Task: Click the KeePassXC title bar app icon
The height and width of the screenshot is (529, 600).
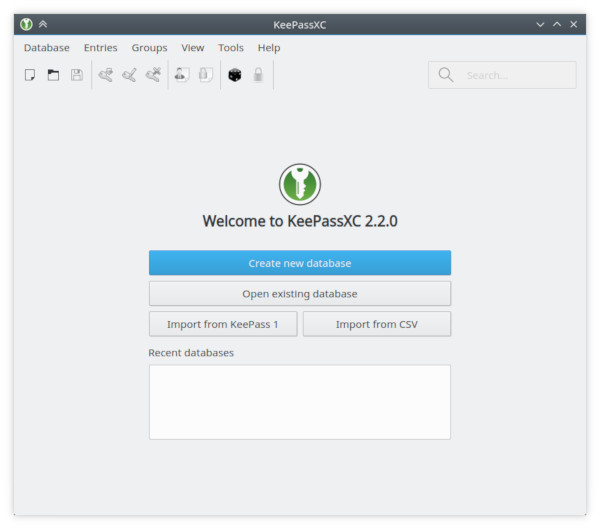Action: [x=26, y=24]
